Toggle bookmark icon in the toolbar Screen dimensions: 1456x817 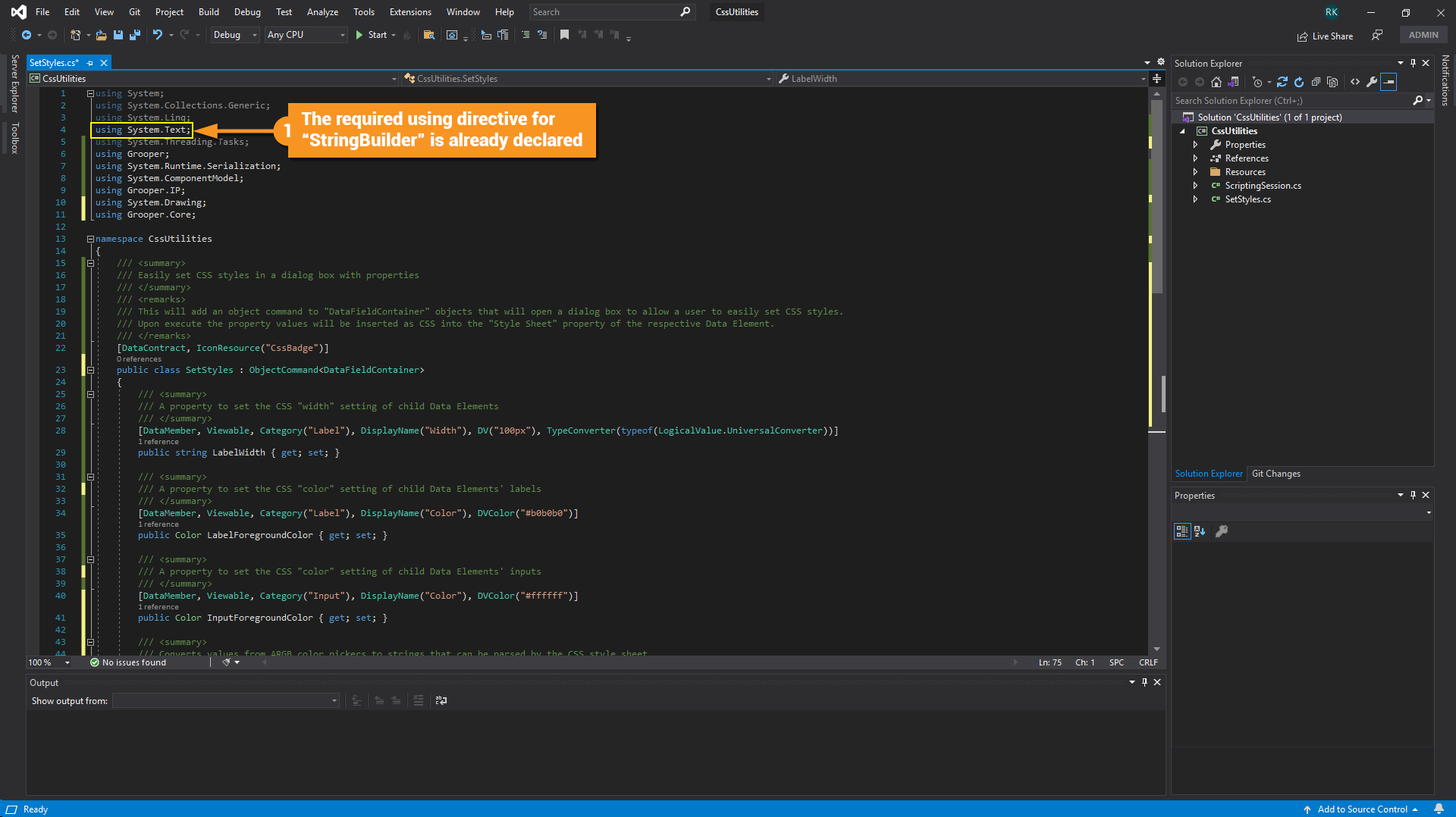[x=564, y=35]
